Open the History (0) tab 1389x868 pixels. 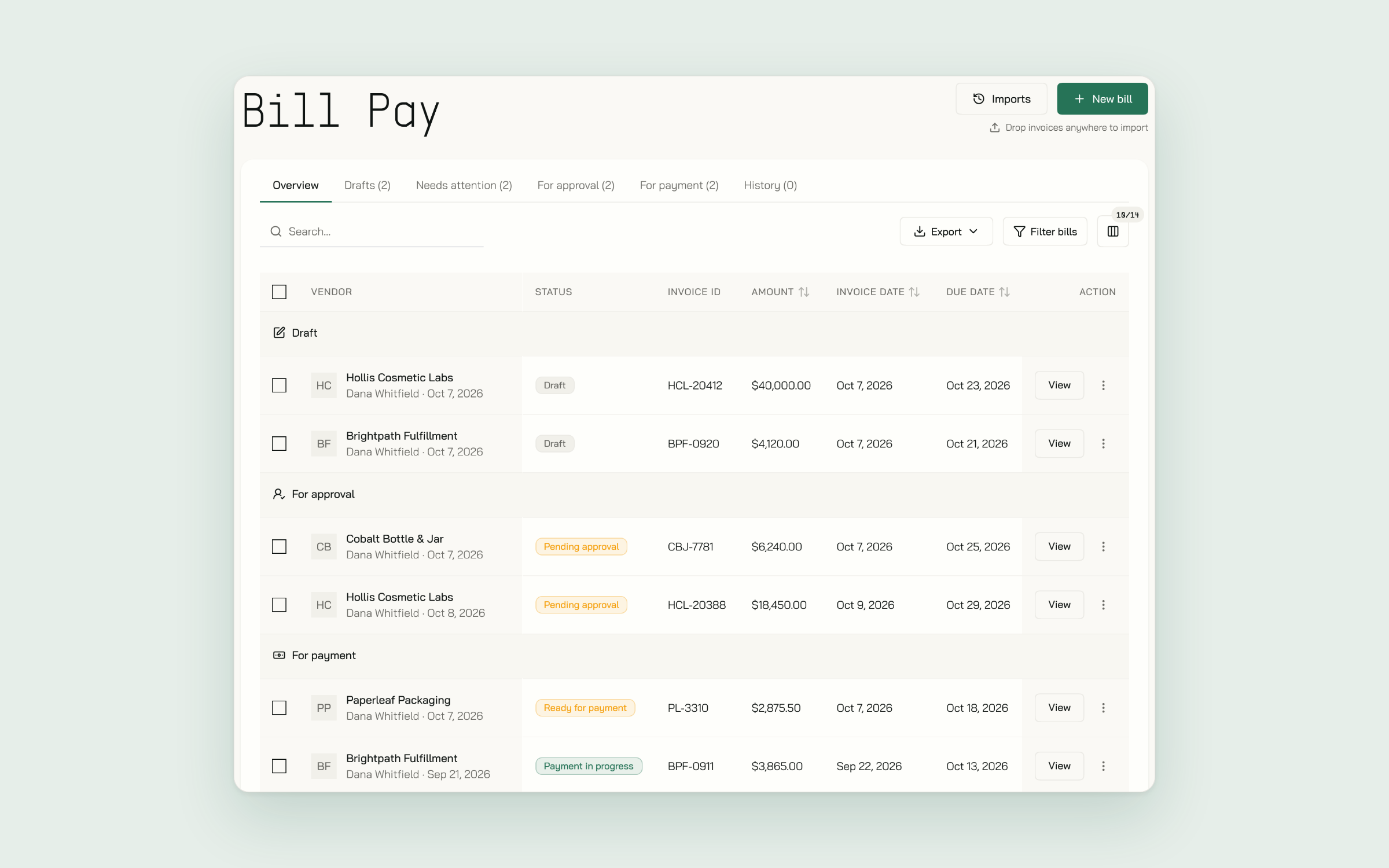click(x=770, y=185)
